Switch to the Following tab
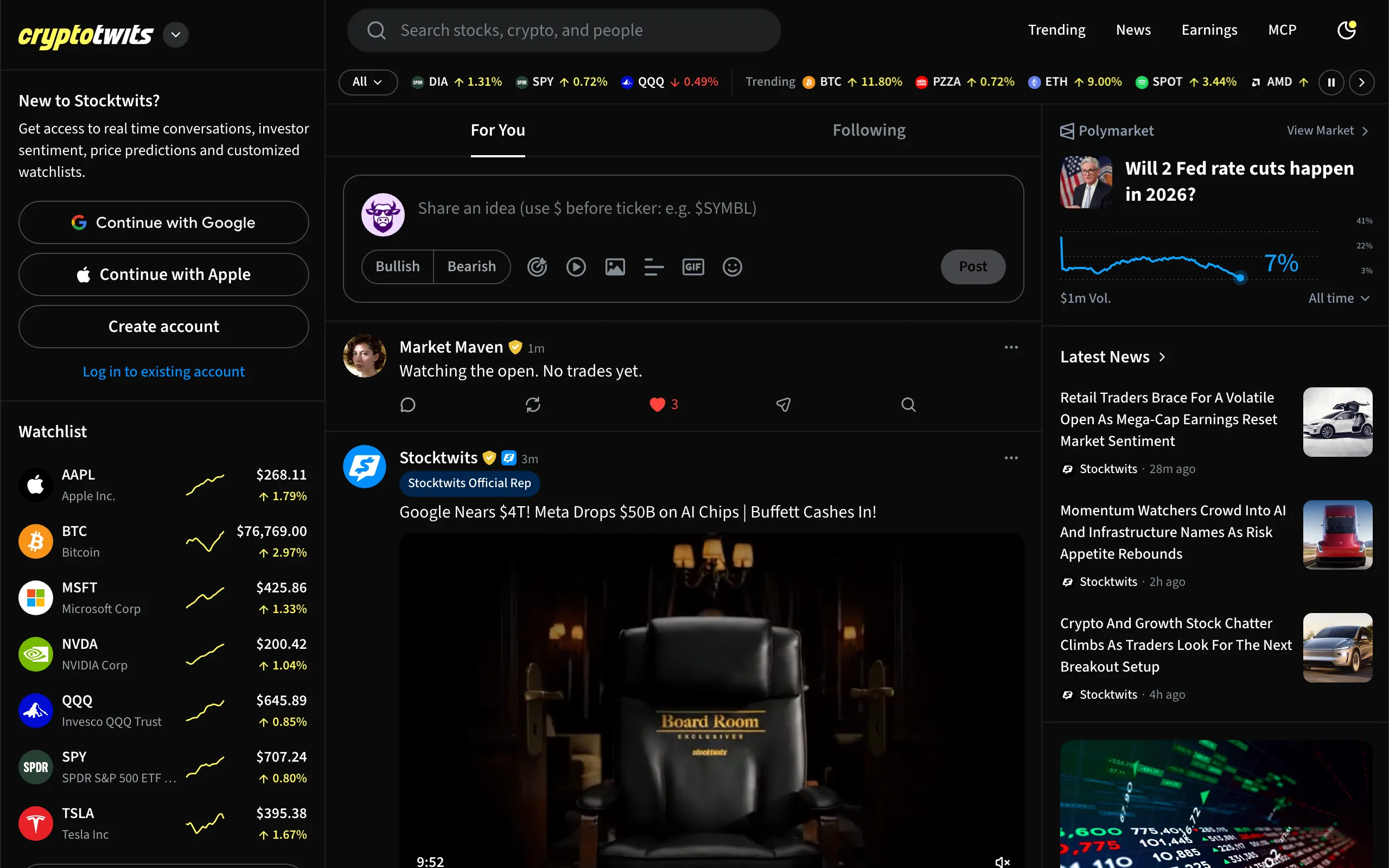 pos(869,130)
